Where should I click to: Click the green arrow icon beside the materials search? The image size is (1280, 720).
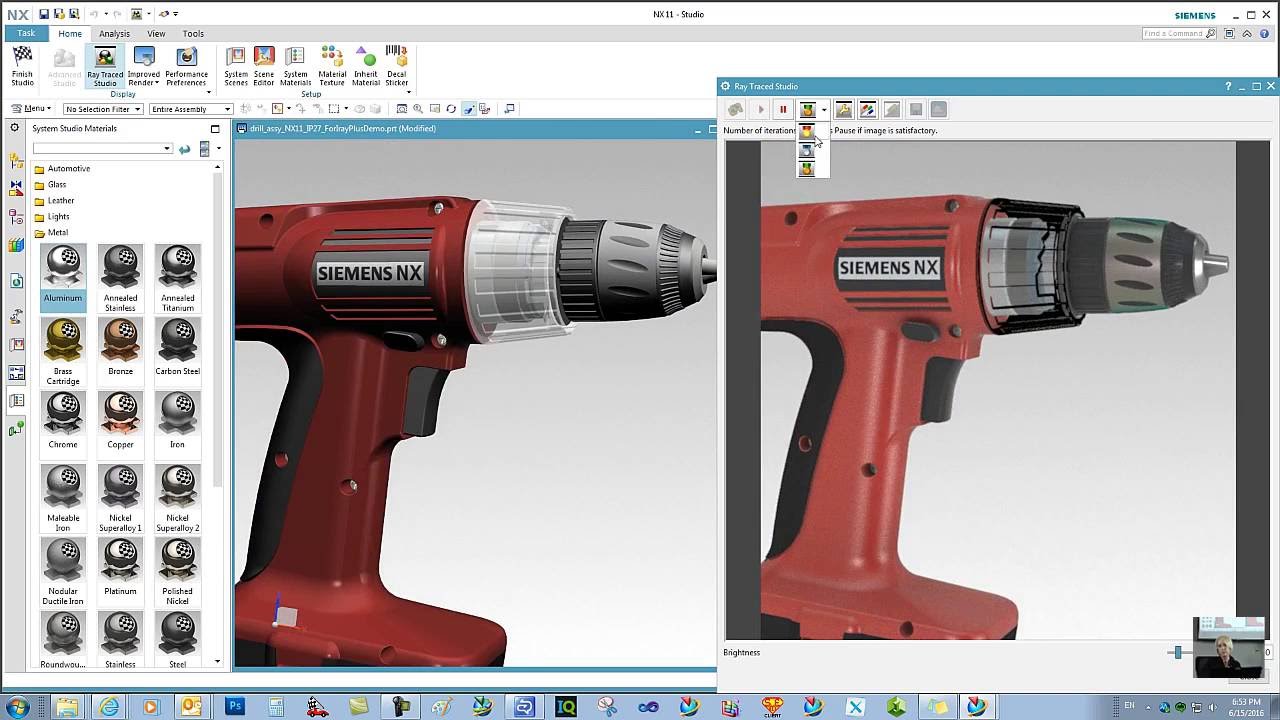coord(184,149)
